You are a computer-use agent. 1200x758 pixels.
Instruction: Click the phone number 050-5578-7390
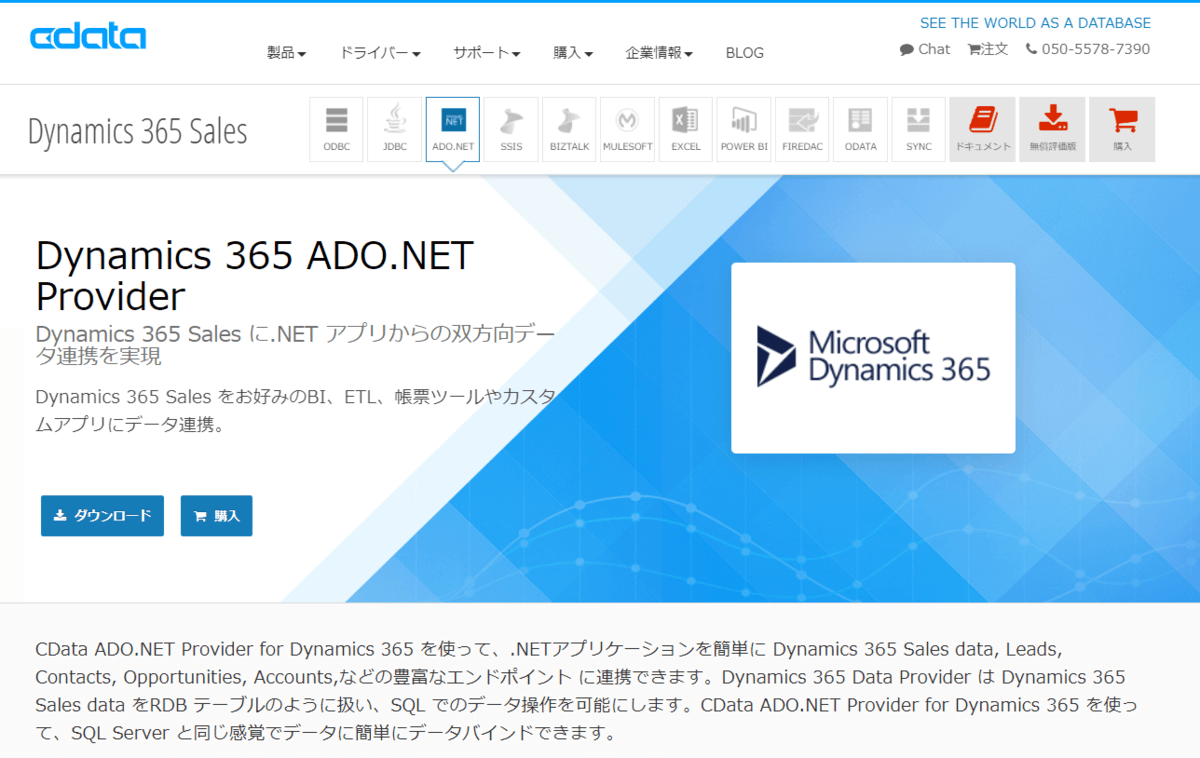pyautogui.click(x=1088, y=49)
